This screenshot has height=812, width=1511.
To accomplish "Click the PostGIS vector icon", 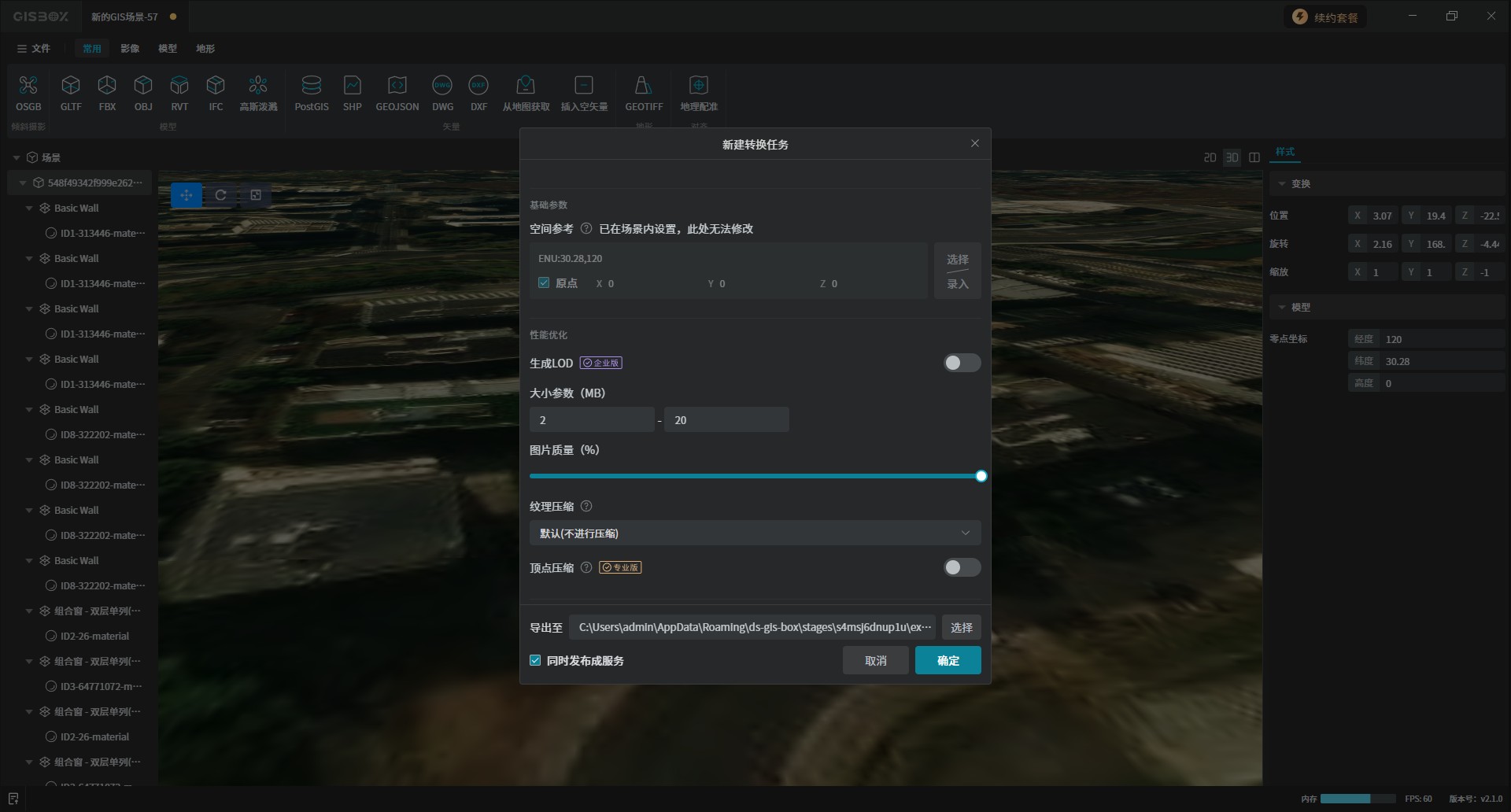I will (x=311, y=93).
